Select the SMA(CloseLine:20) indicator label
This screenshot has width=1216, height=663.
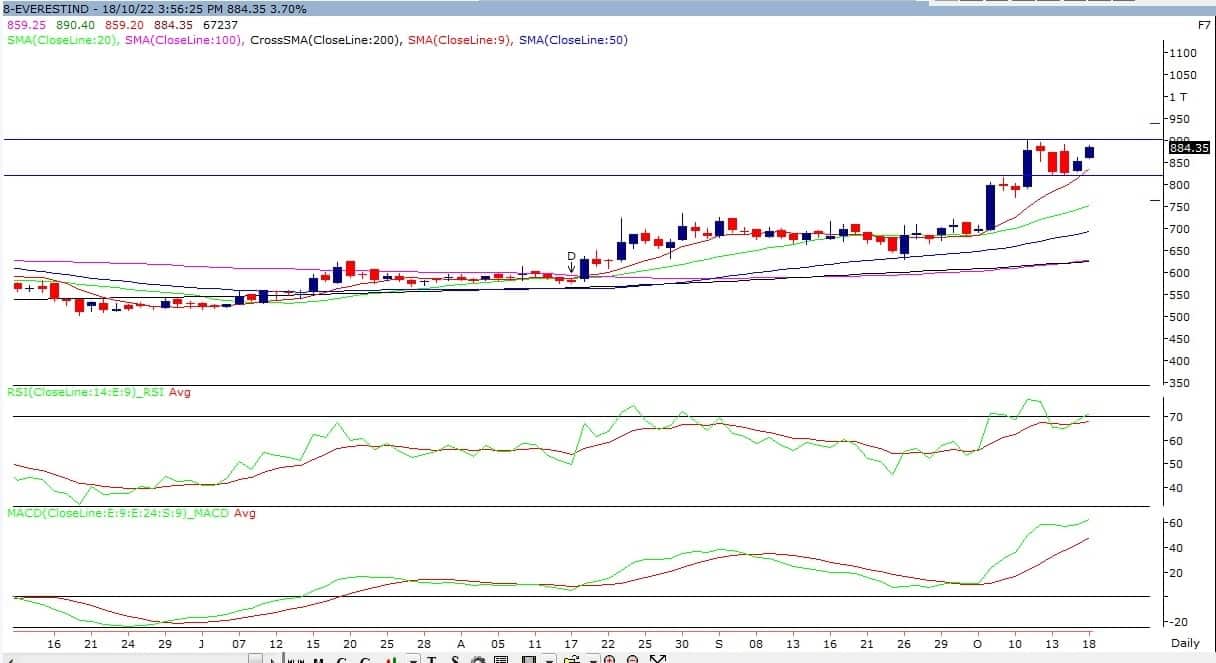[x=63, y=40]
